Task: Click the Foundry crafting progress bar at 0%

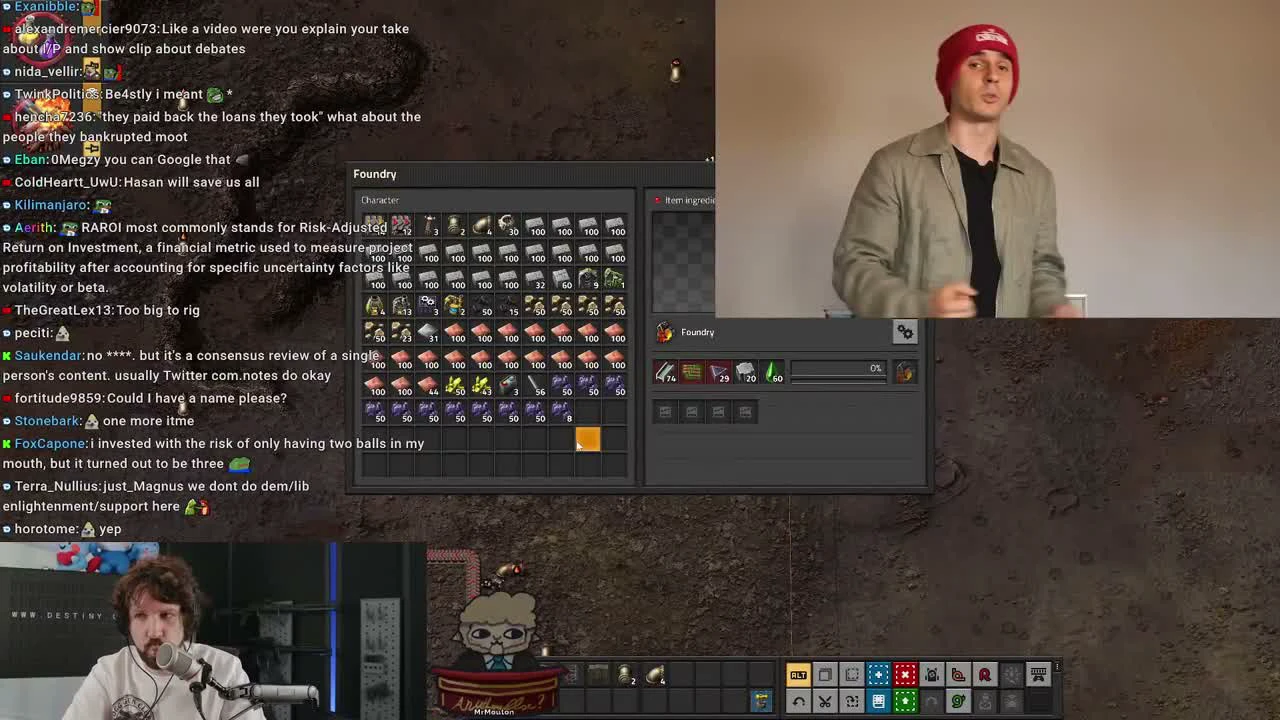Action: pyautogui.click(x=838, y=371)
